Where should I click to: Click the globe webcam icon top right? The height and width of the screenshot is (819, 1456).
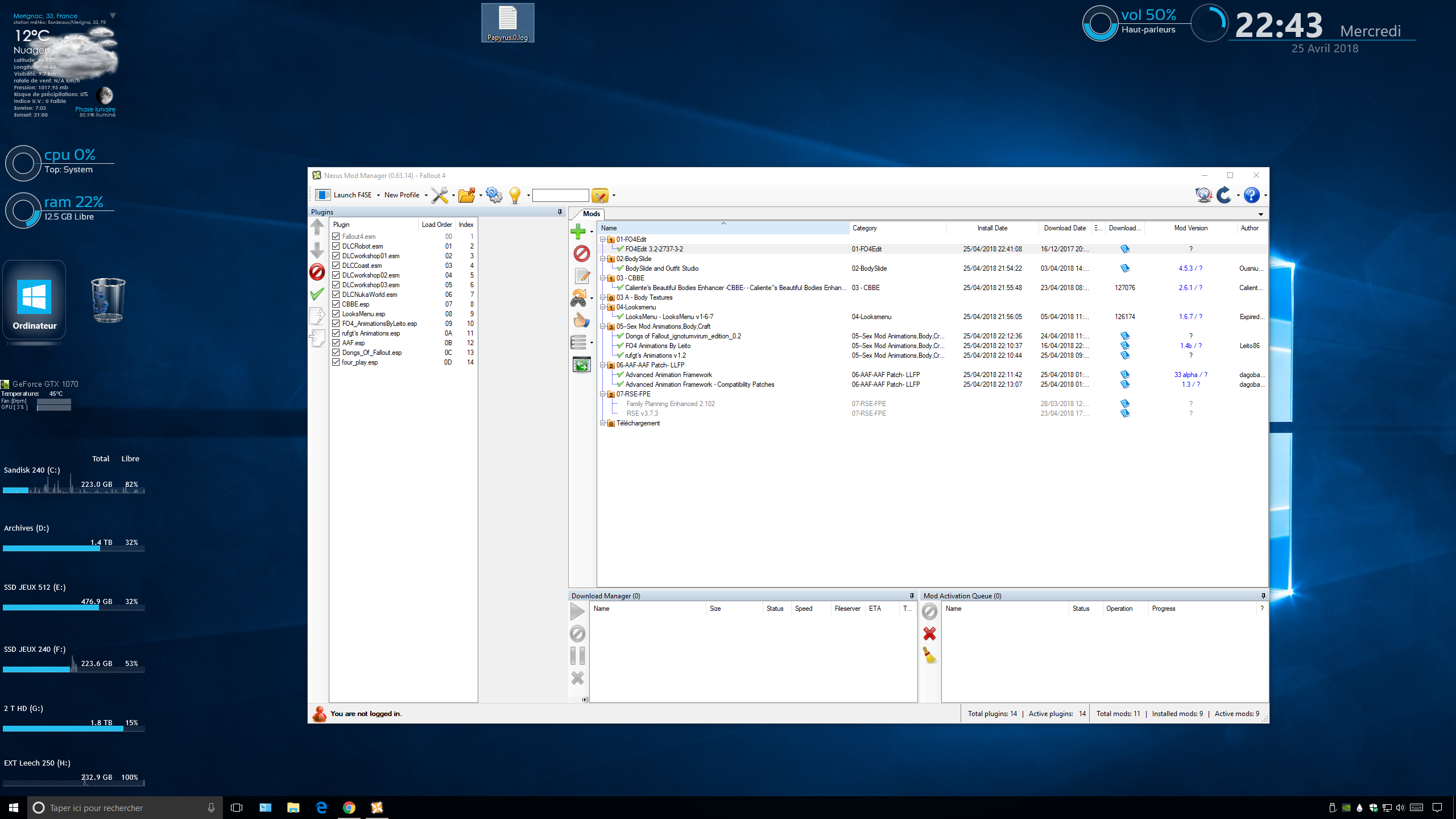point(1203,195)
